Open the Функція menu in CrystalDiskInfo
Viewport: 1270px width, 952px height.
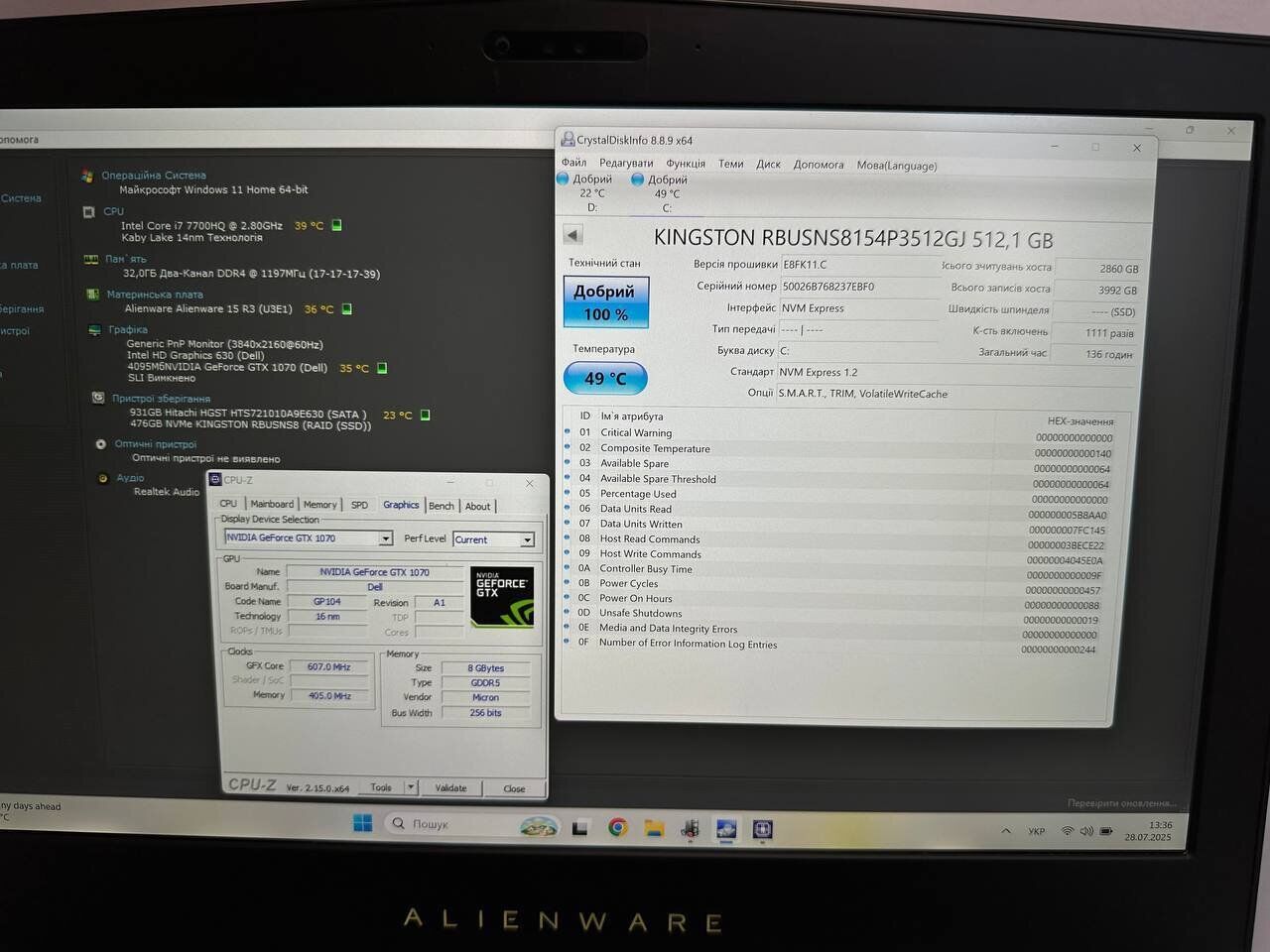tap(685, 164)
